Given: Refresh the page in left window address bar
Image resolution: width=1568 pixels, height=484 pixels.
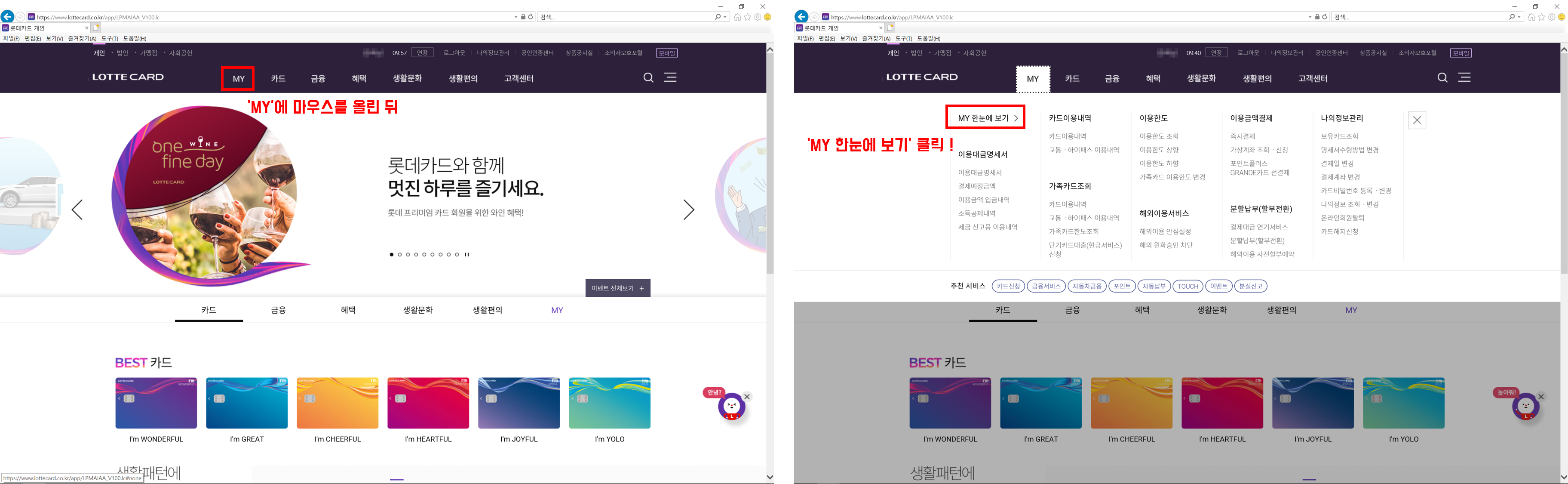Looking at the screenshot, I should 530,17.
